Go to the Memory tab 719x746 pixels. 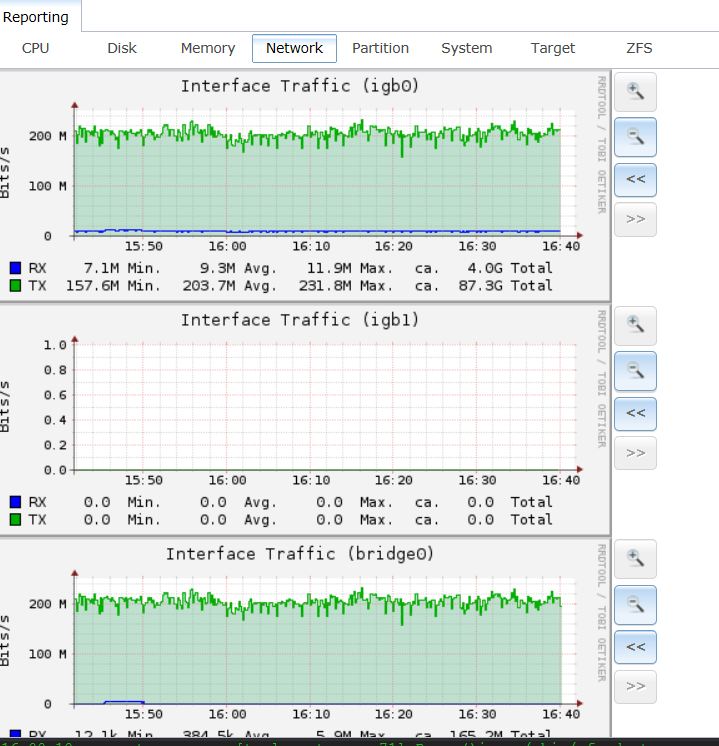click(208, 48)
